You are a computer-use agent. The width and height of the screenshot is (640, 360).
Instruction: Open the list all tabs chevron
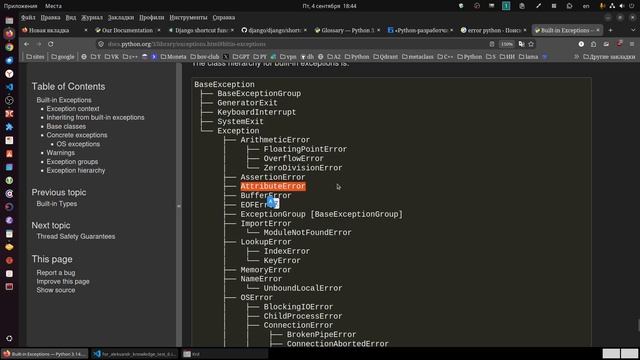click(633, 30)
